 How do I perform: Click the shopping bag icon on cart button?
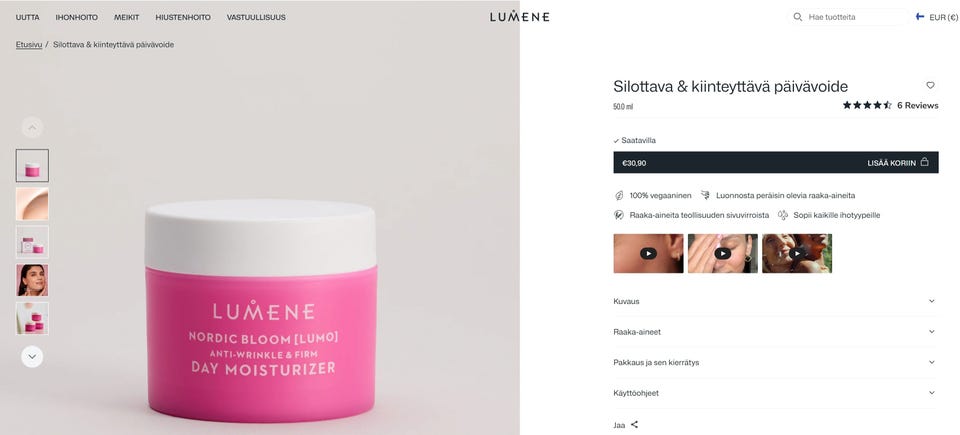[x=924, y=162]
